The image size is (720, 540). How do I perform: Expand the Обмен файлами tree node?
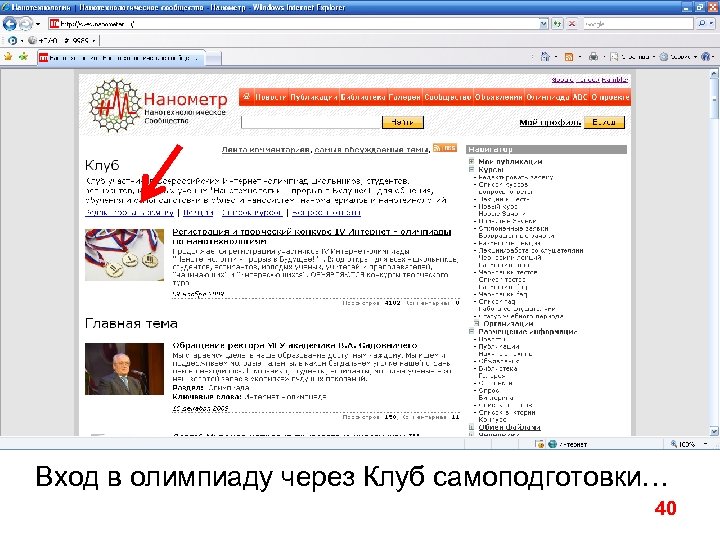[471, 427]
